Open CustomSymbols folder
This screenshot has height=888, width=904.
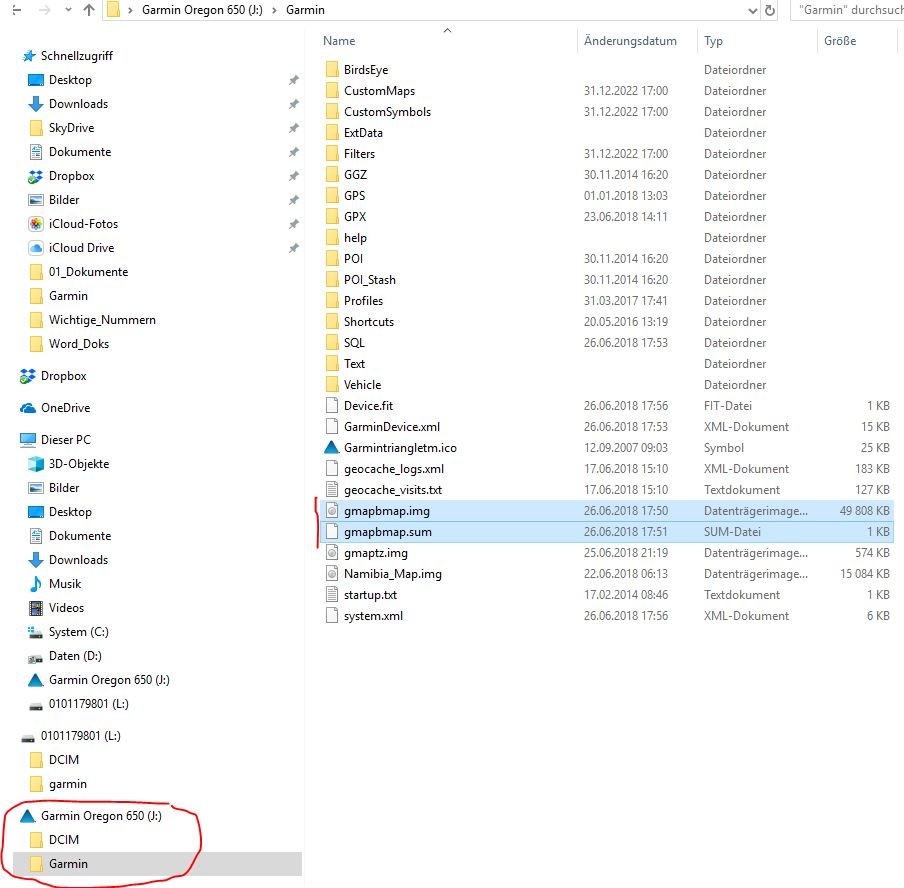coord(387,112)
